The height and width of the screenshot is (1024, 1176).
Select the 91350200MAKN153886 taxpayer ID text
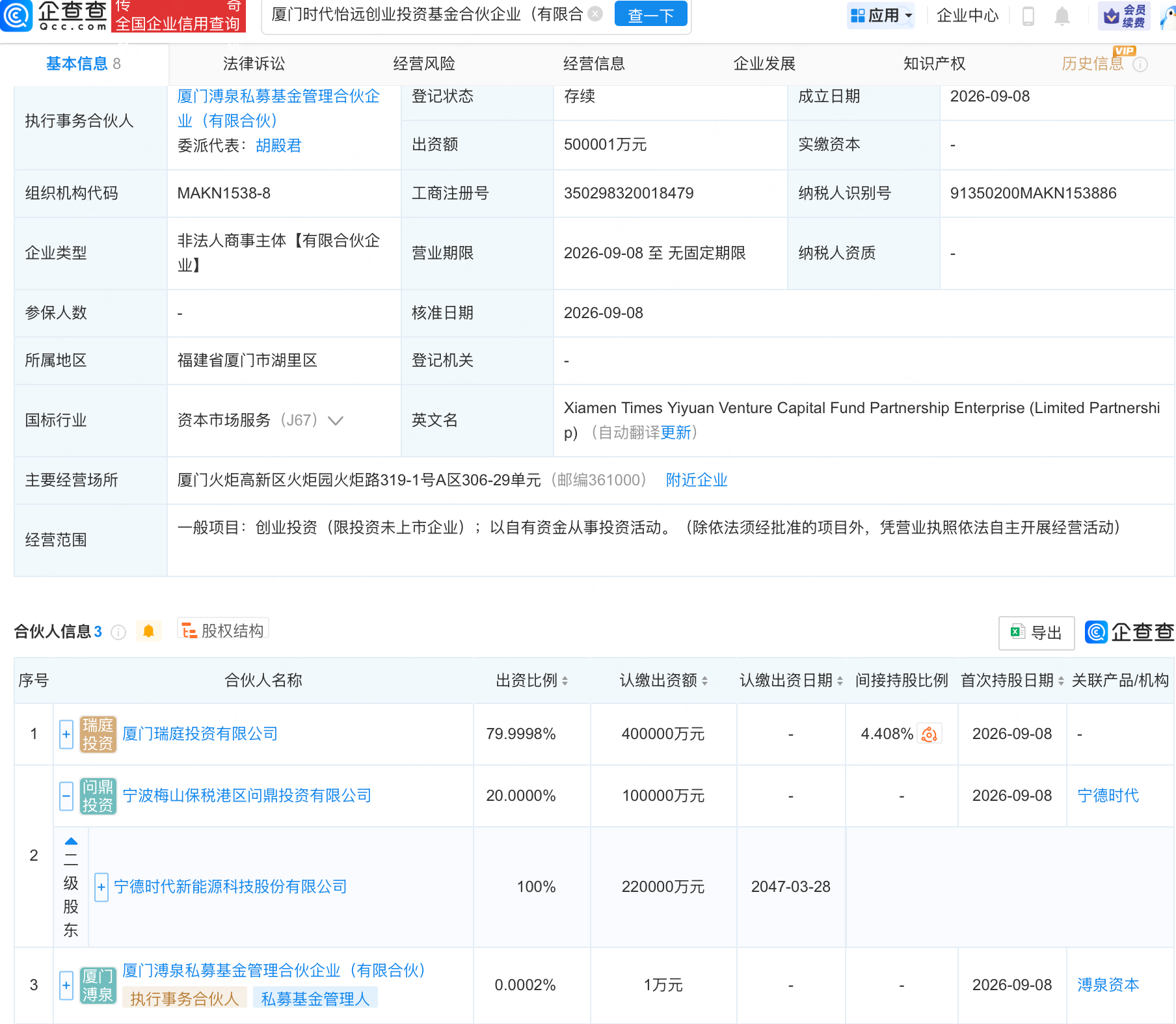1034,193
